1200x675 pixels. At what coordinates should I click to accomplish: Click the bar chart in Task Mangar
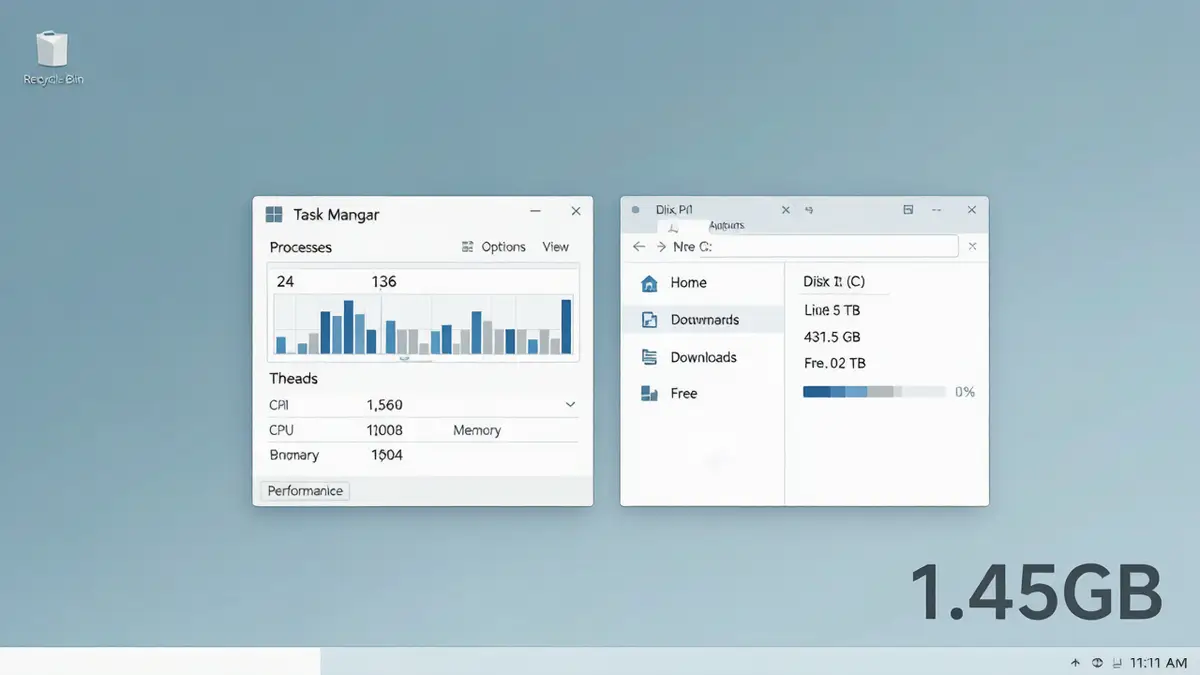click(x=423, y=326)
